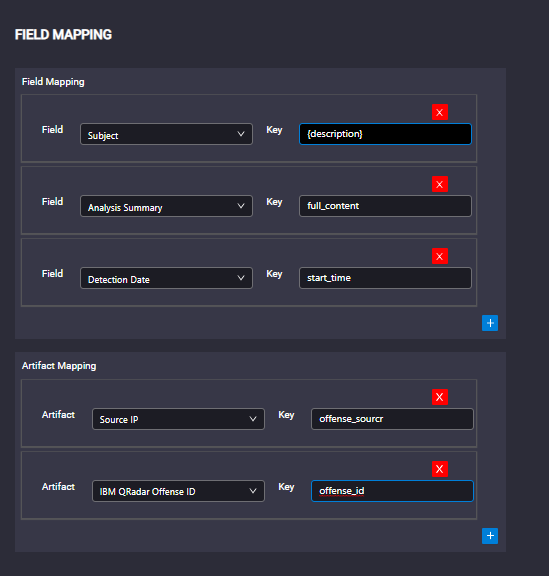Remove the Subject field mapping row
The height and width of the screenshot is (576, 549).
click(x=439, y=112)
